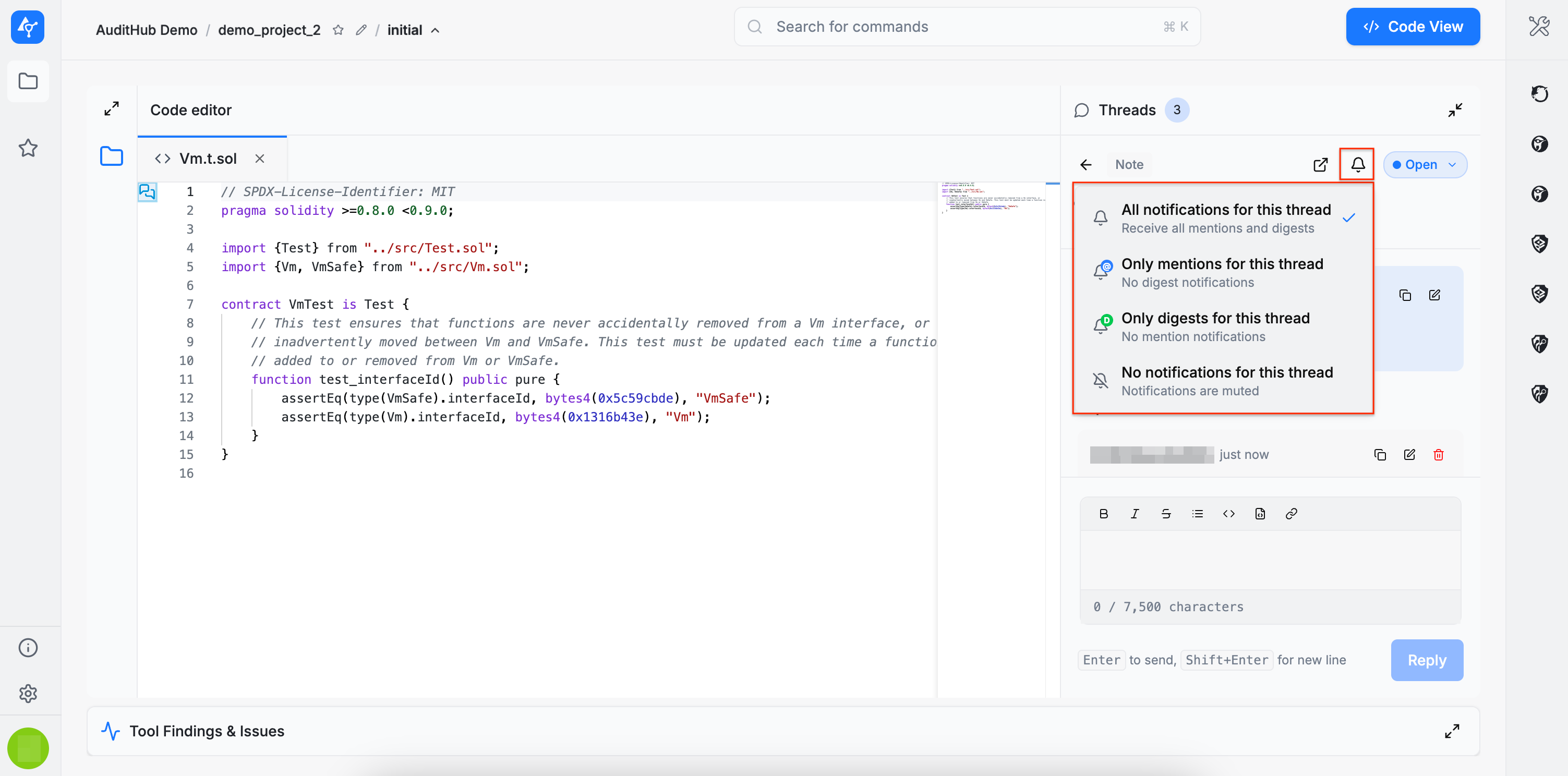Select Only mentions for this thread
The width and height of the screenshot is (1568, 776).
(x=1221, y=272)
